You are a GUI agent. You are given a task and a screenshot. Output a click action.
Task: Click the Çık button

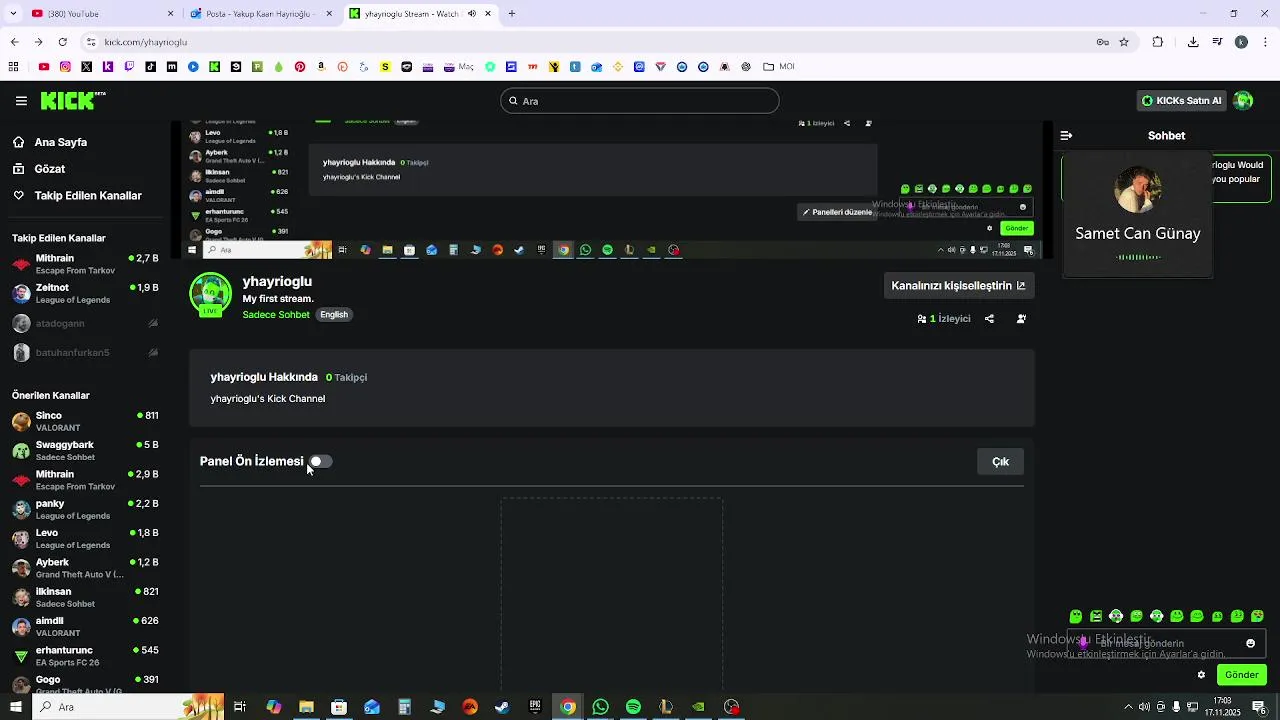click(x=1000, y=461)
